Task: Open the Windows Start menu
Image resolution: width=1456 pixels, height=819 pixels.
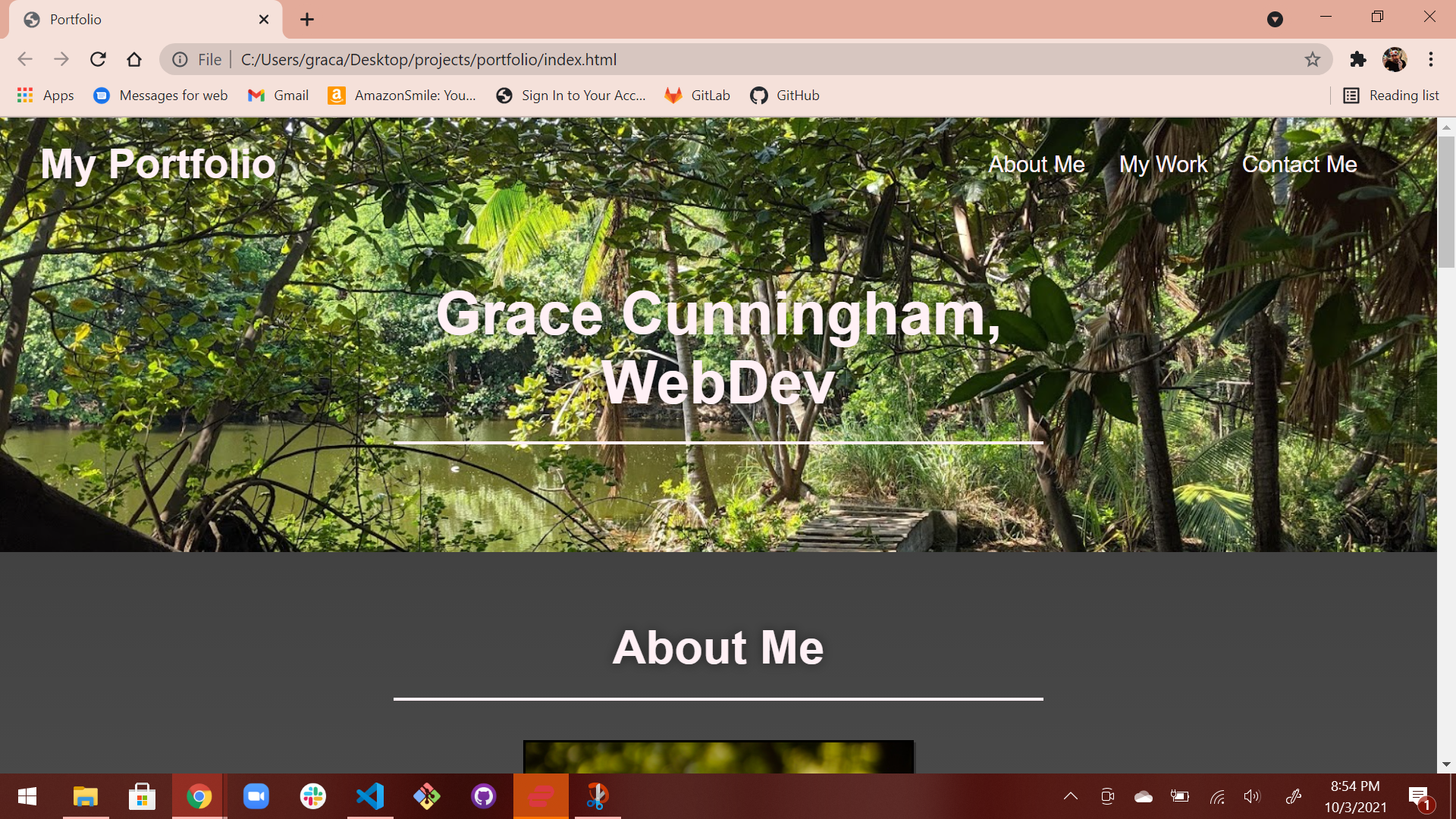Action: coord(27,796)
